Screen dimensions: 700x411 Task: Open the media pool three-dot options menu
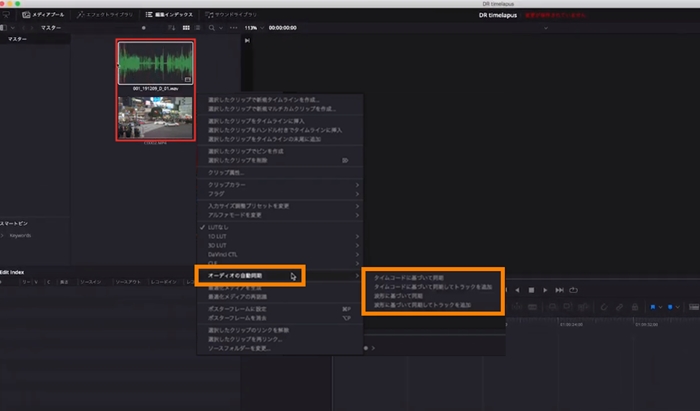point(233,28)
